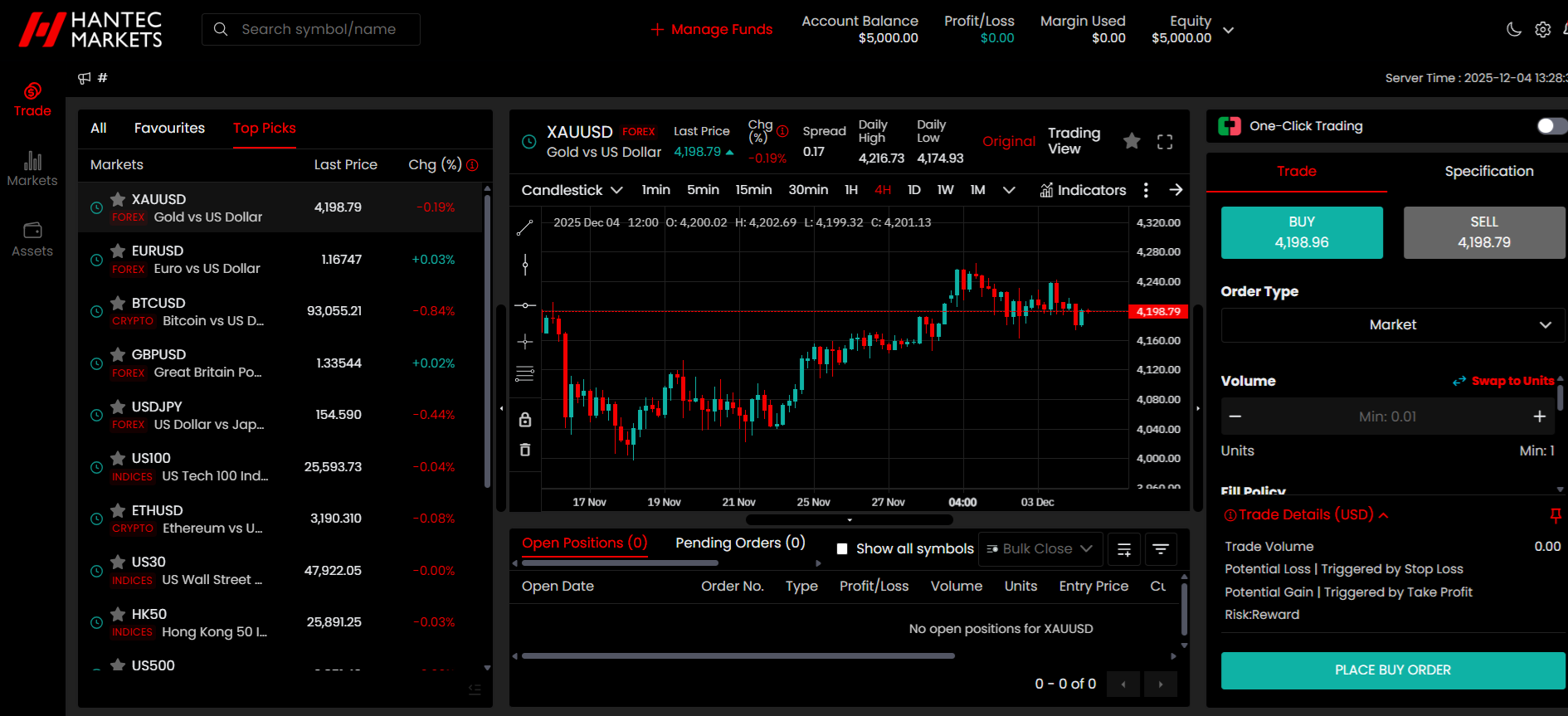Open the Indicators panel
The height and width of the screenshot is (716, 1568).
click(1083, 190)
